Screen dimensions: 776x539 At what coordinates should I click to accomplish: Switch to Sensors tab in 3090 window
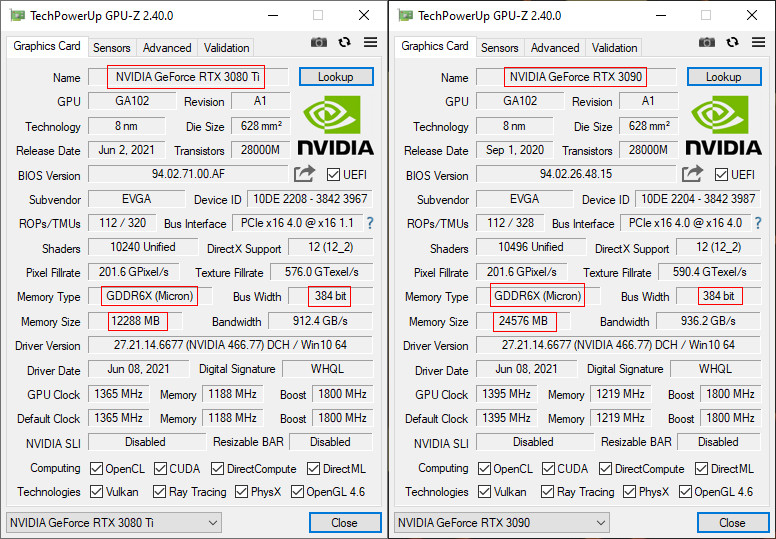(500, 48)
